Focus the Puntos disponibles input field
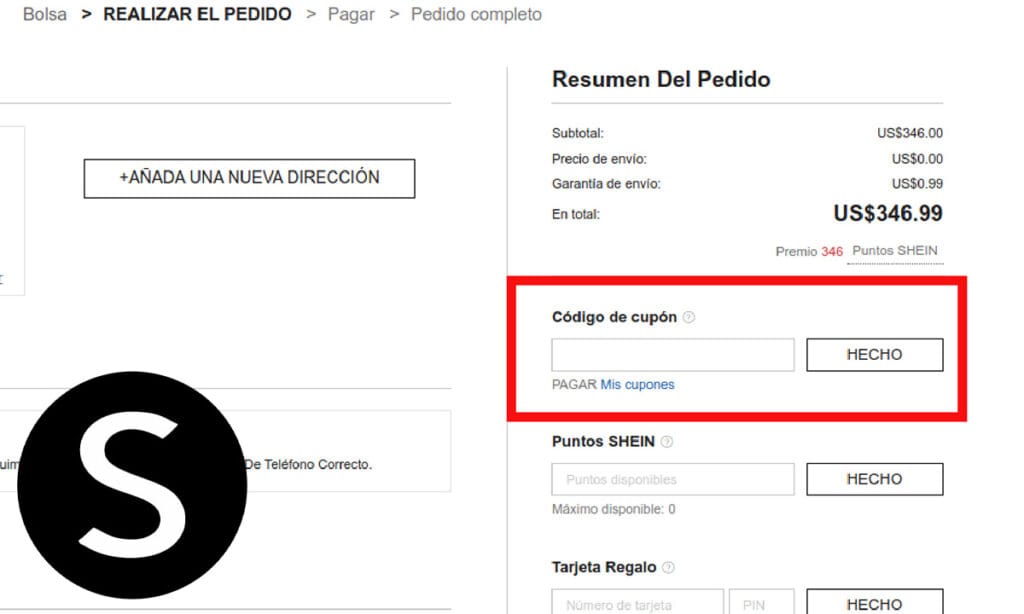The height and width of the screenshot is (614, 1024). pos(673,479)
